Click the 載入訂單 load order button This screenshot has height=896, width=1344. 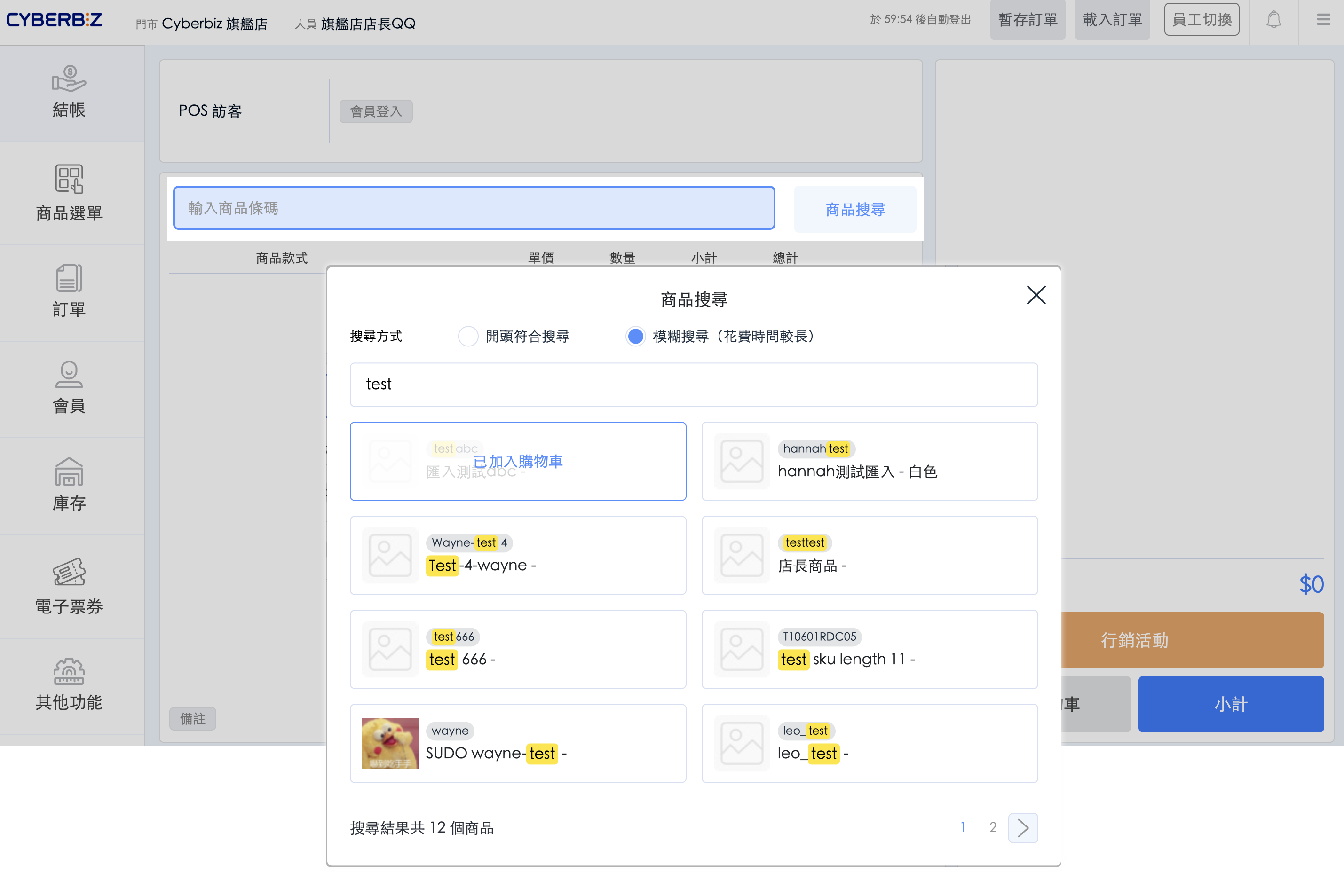coord(1111,21)
